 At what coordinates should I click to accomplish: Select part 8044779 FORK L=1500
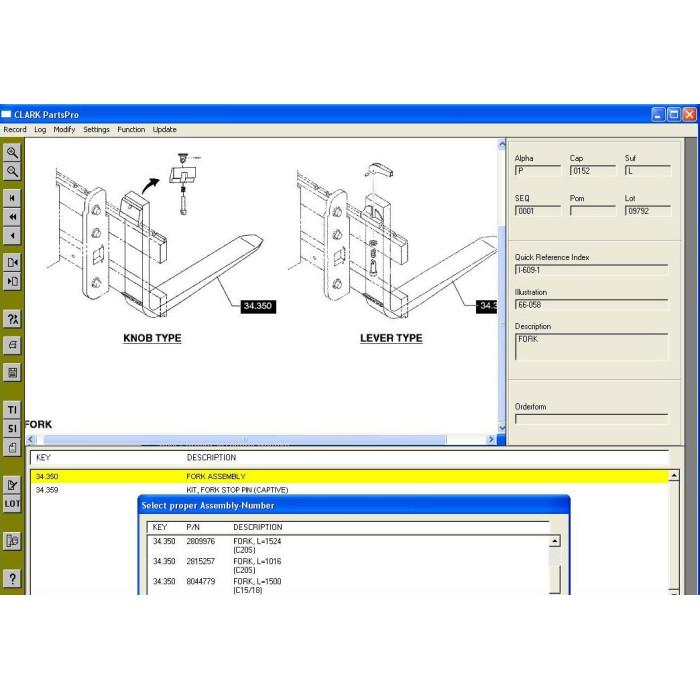coord(350,585)
